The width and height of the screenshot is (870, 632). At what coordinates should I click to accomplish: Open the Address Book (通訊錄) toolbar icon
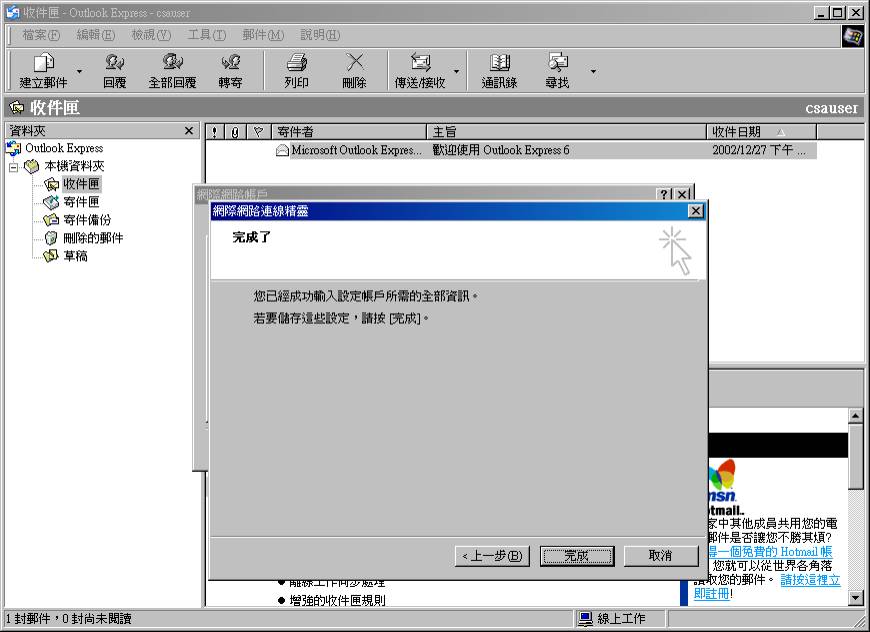[499, 62]
